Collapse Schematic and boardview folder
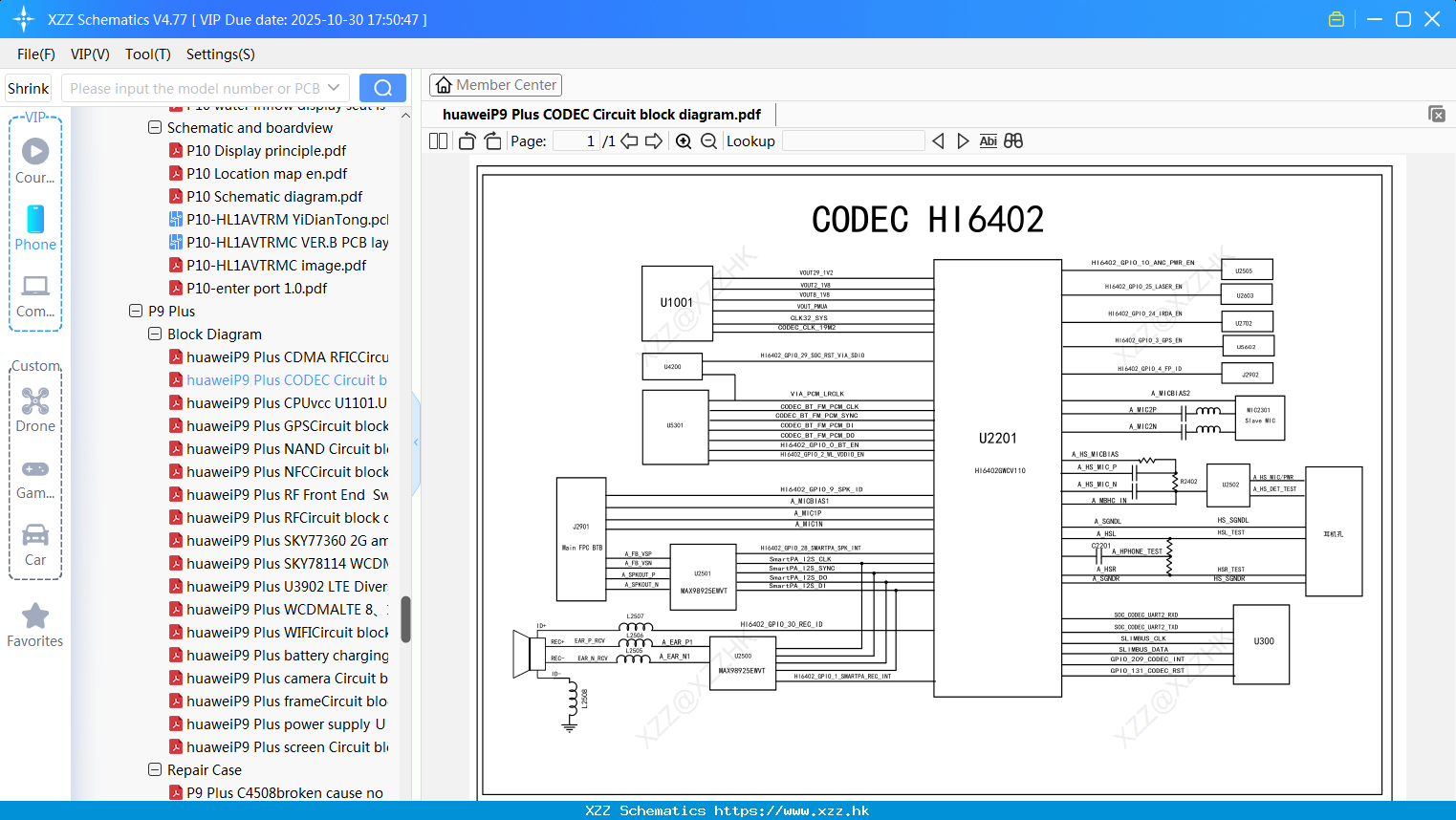This screenshot has height=820, width=1456. 155,127
